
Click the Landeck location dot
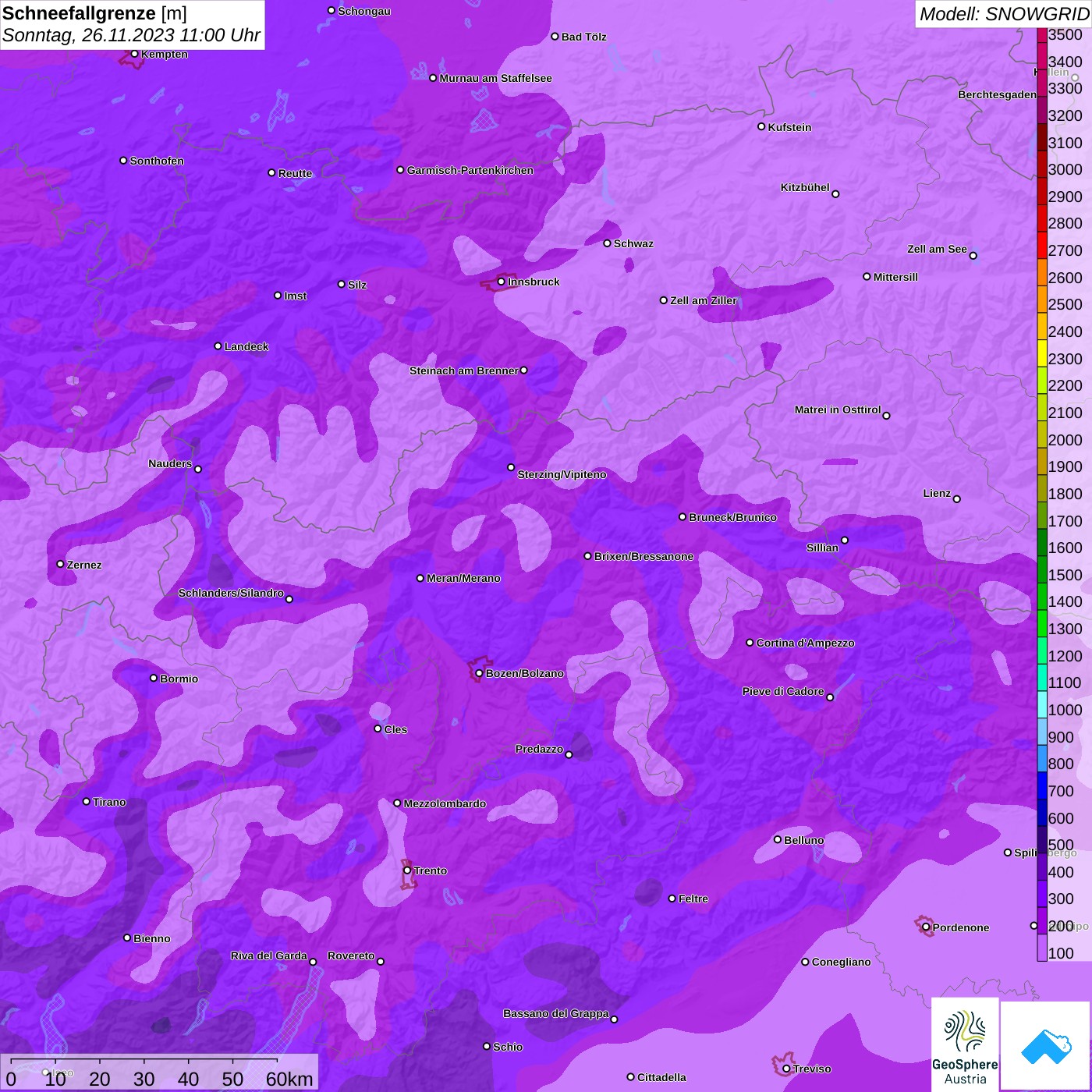218,346
